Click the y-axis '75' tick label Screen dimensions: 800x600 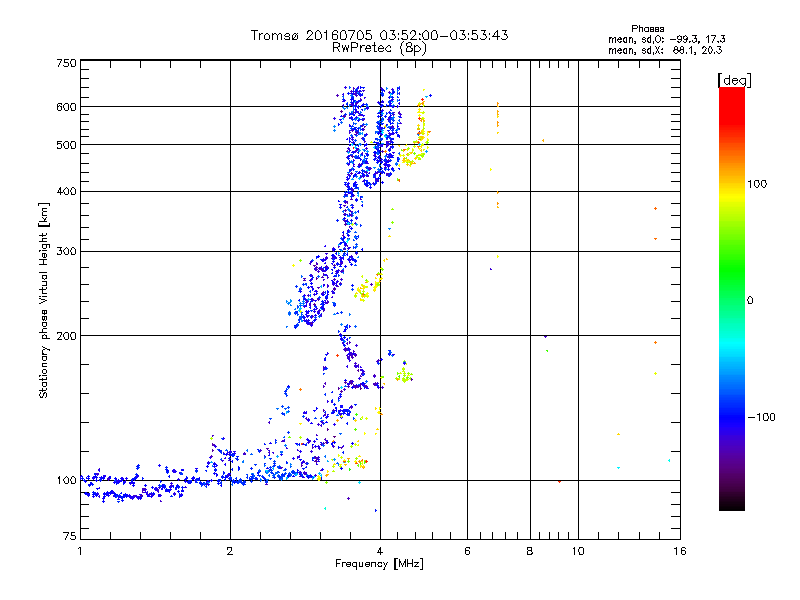70,536
